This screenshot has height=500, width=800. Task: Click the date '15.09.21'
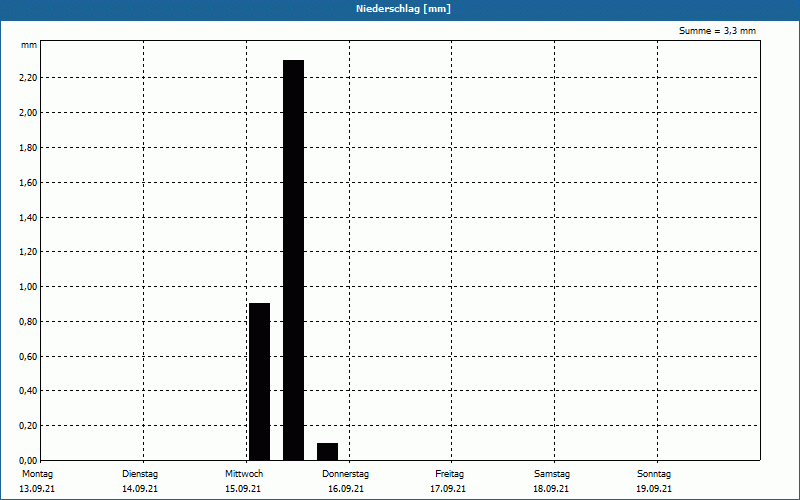[243, 489]
